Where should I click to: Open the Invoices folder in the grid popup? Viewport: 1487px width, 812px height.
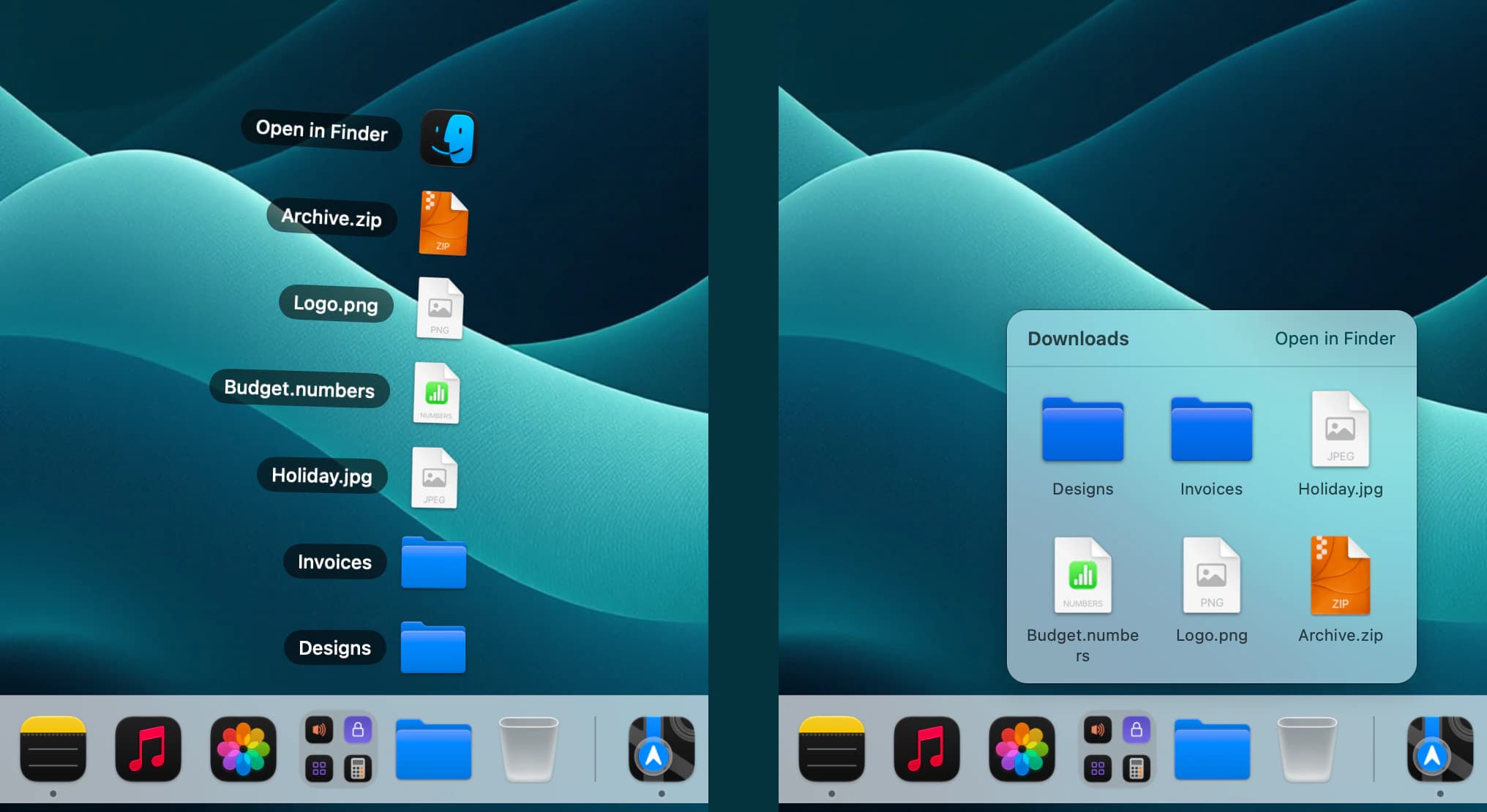tap(1212, 429)
